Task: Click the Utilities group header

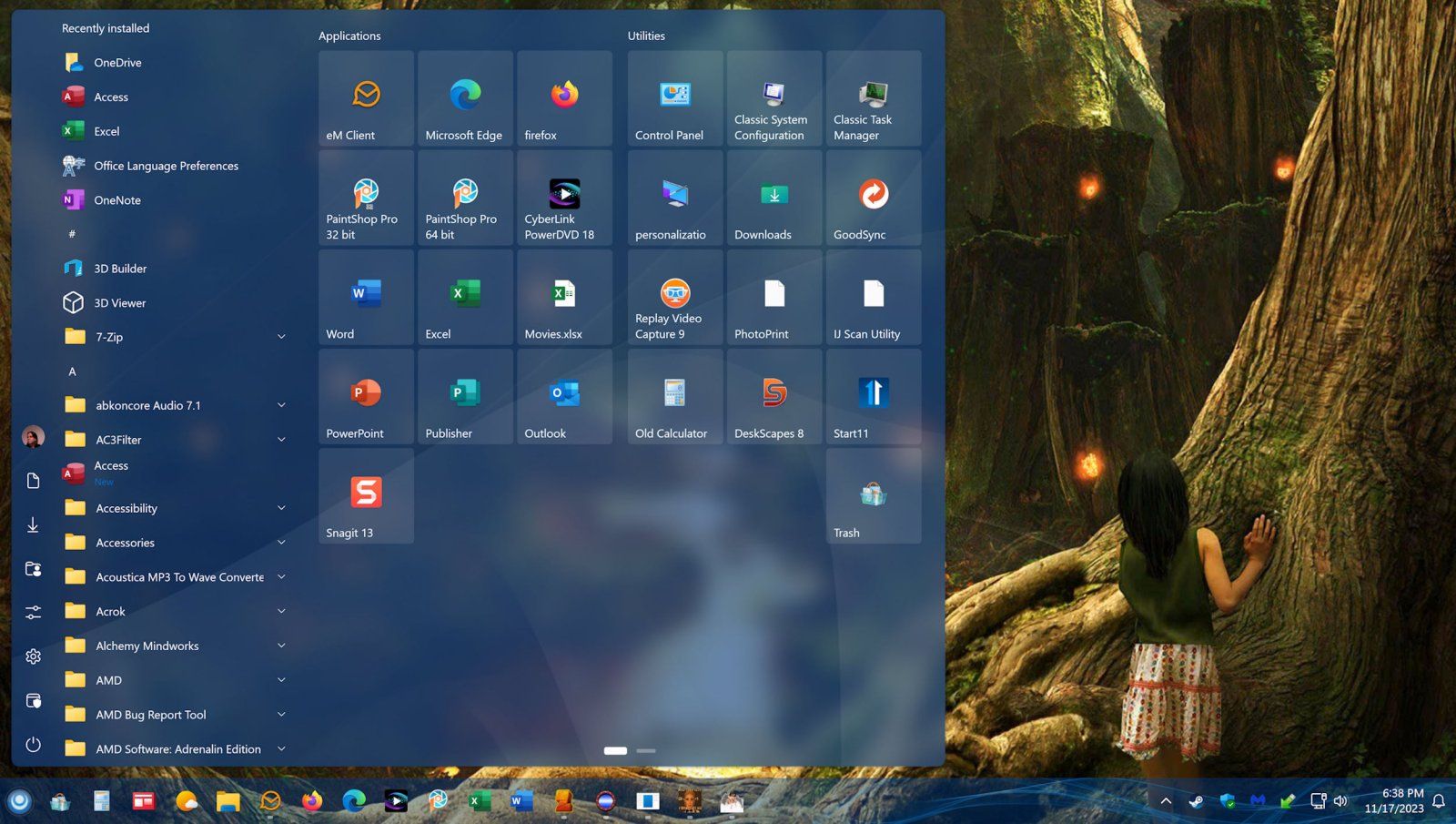Action: coord(646,36)
